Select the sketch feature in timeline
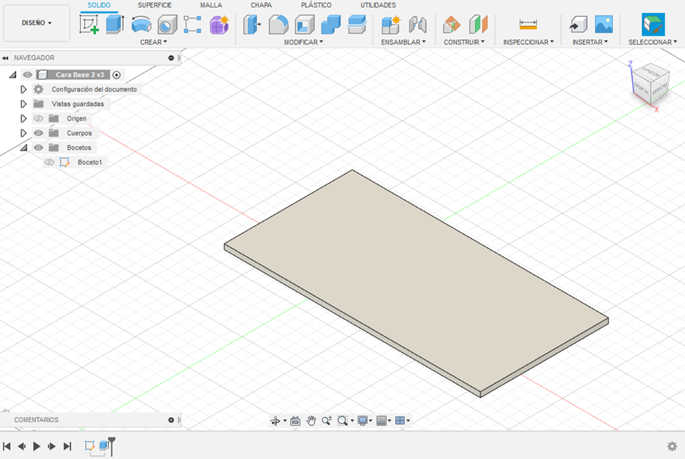Screen dimensions: 685x459 [89, 445]
